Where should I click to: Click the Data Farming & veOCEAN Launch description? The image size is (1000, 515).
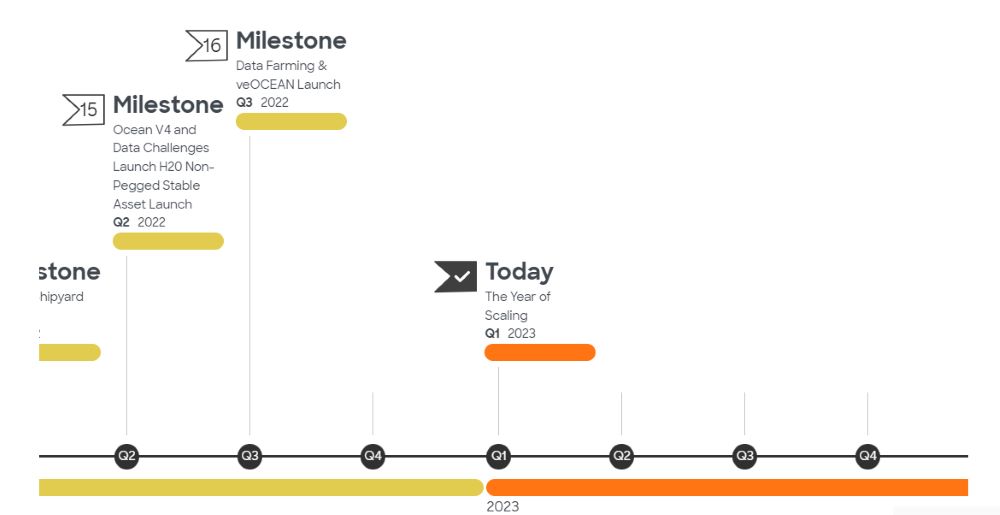coord(288,75)
